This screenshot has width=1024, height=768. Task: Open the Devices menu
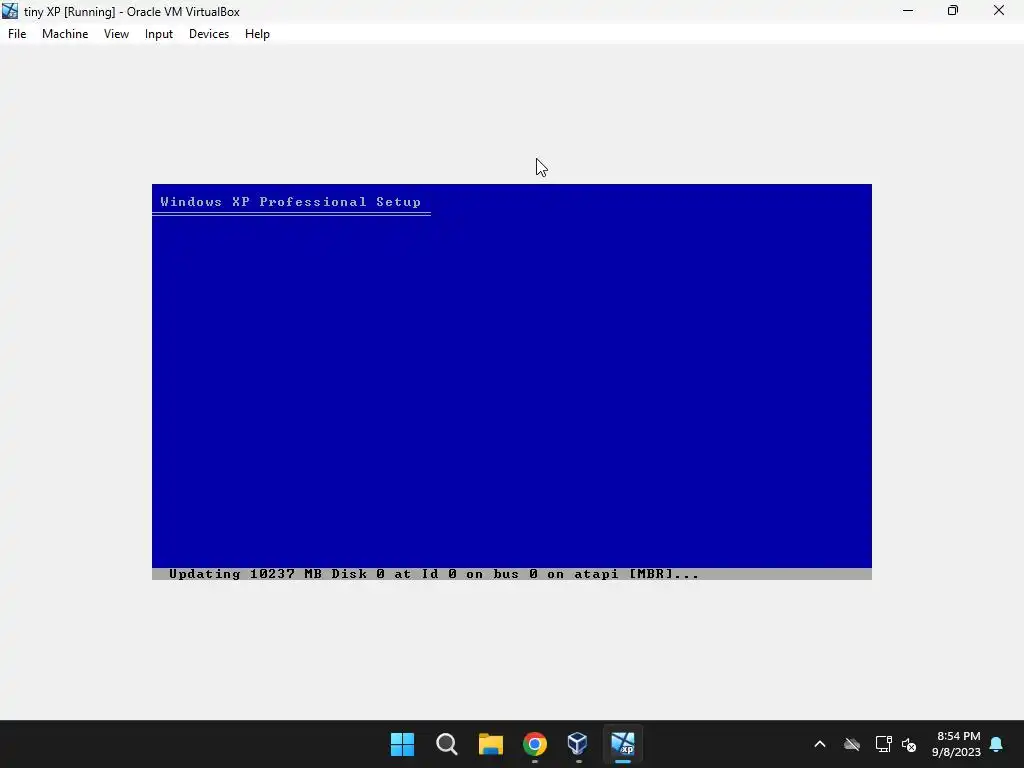[x=209, y=34]
